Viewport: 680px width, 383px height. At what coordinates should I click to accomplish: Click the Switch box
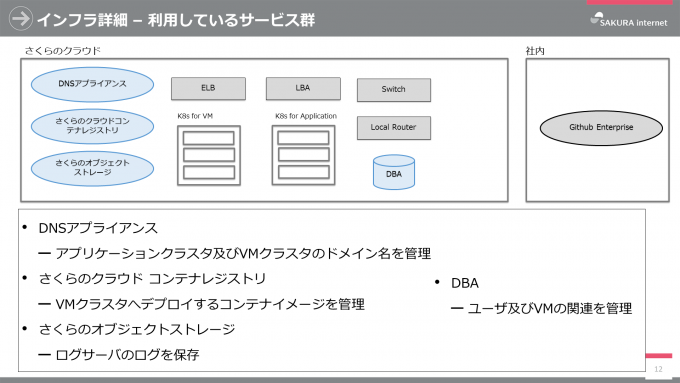tap(394, 90)
